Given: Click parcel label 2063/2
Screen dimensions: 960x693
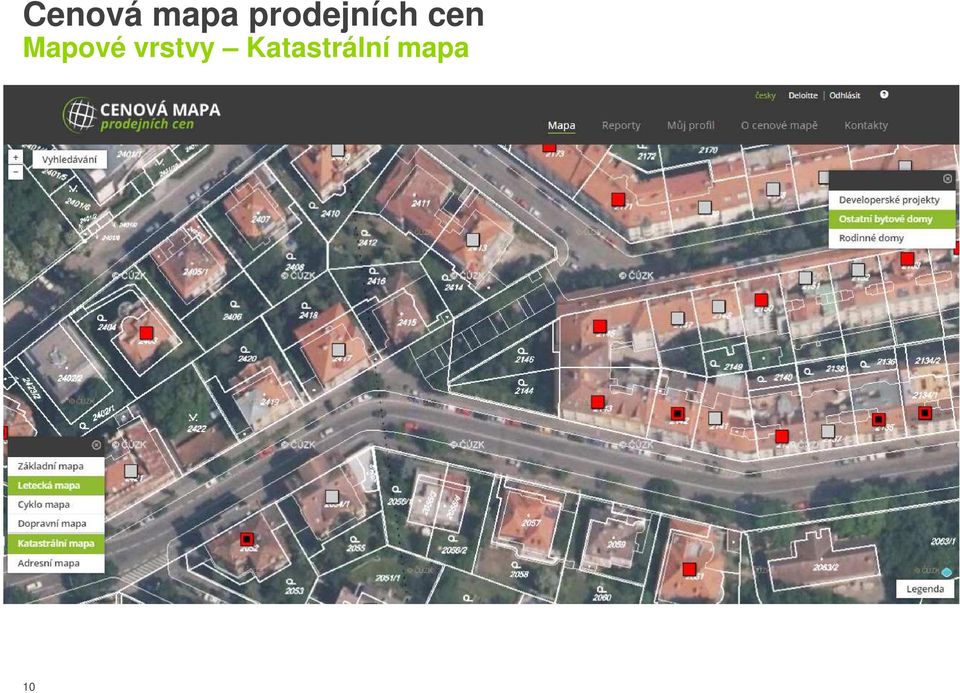Looking at the screenshot, I should 825,567.
